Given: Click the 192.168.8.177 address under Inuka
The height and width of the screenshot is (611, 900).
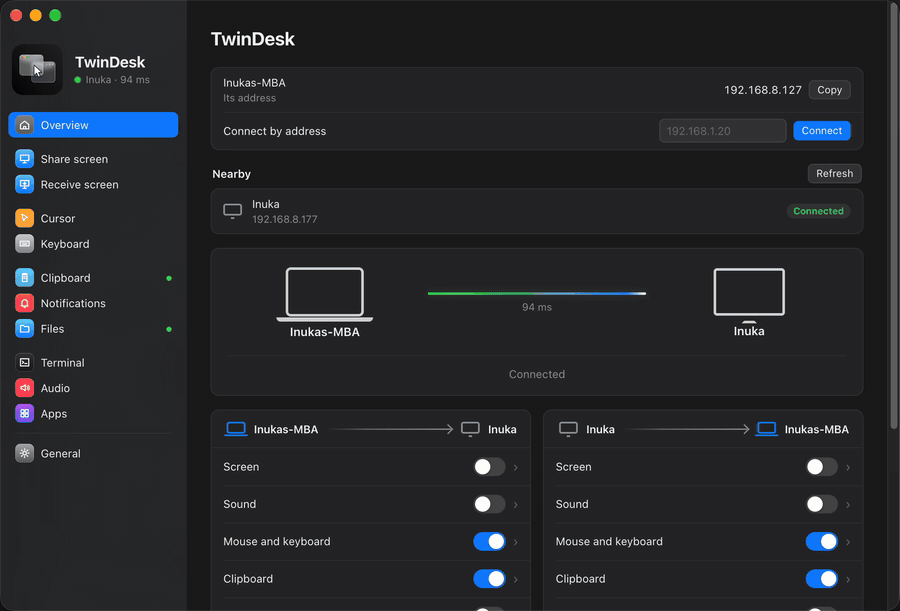Looking at the screenshot, I should click(x=285, y=219).
